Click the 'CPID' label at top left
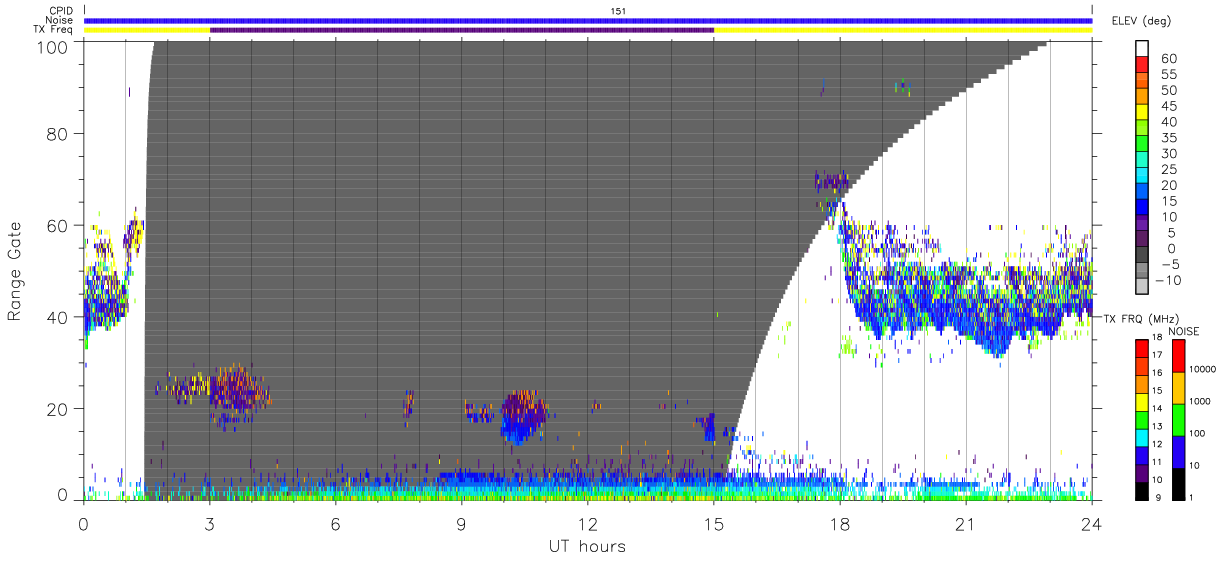This screenshot has width=1228, height=567. tap(59, 11)
